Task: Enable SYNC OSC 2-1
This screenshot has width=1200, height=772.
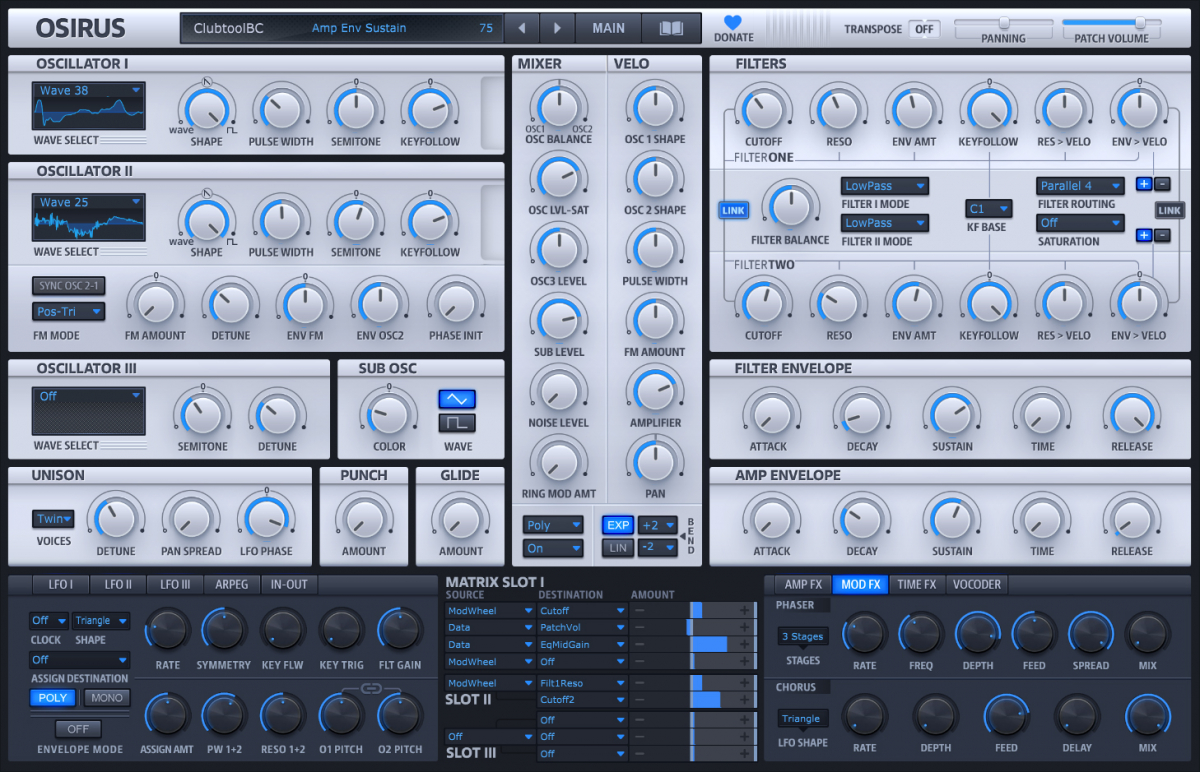Action: [68, 286]
